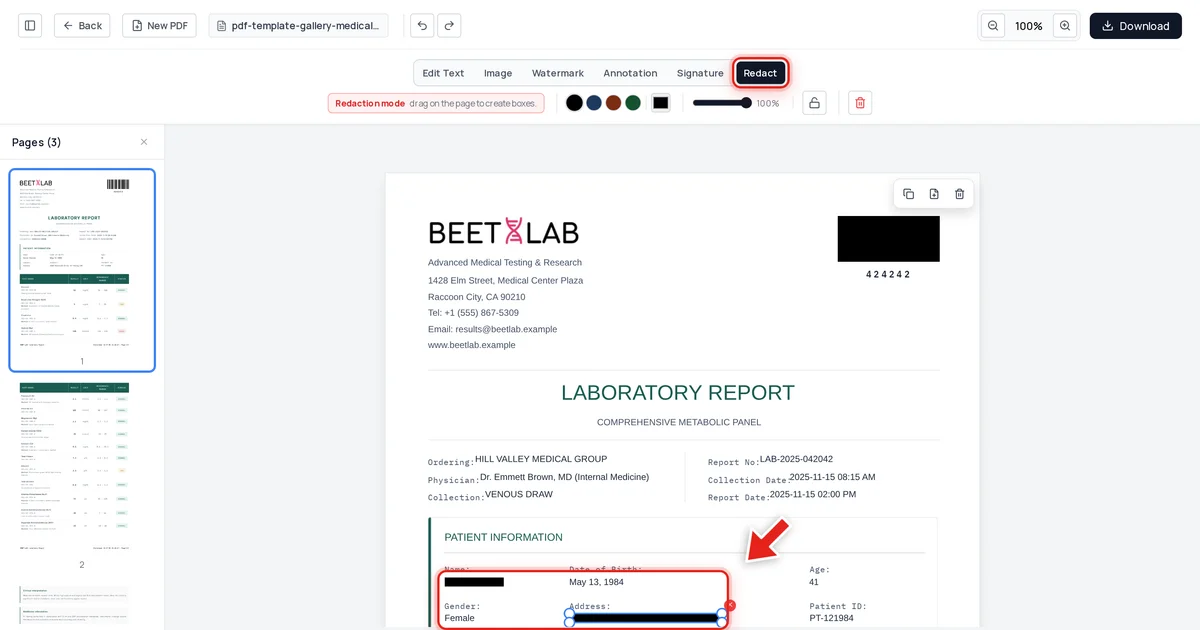Close the Pages panel
The image size is (1200, 630).
[144, 142]
